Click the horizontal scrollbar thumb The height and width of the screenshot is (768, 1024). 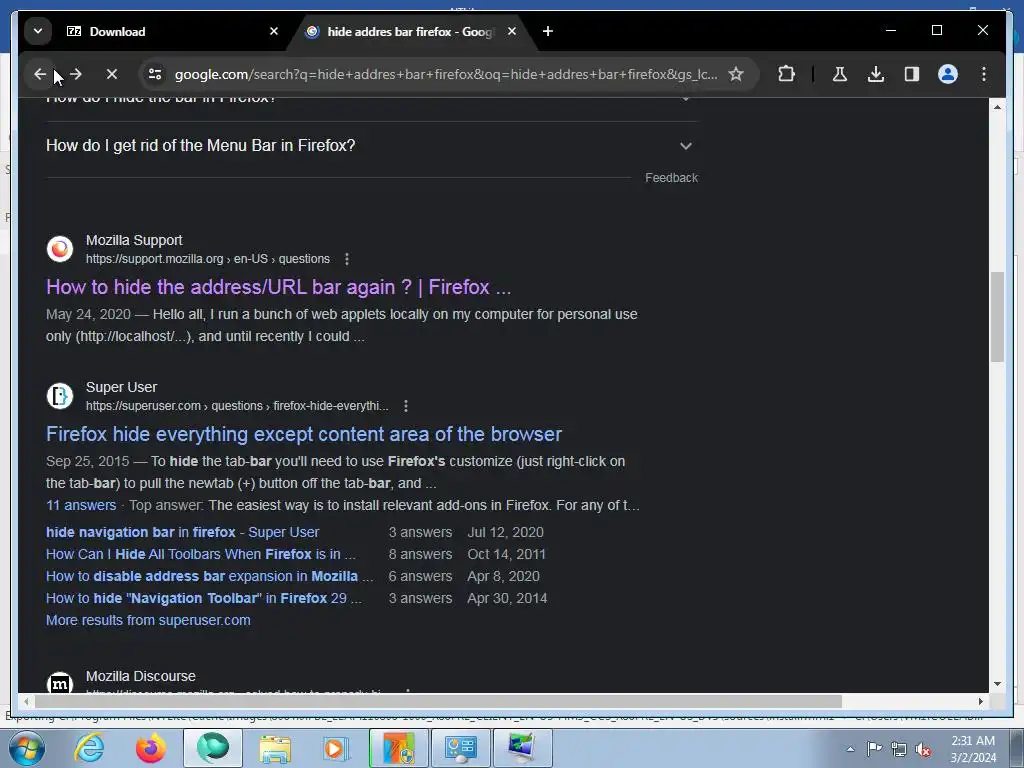pos(438,701)
